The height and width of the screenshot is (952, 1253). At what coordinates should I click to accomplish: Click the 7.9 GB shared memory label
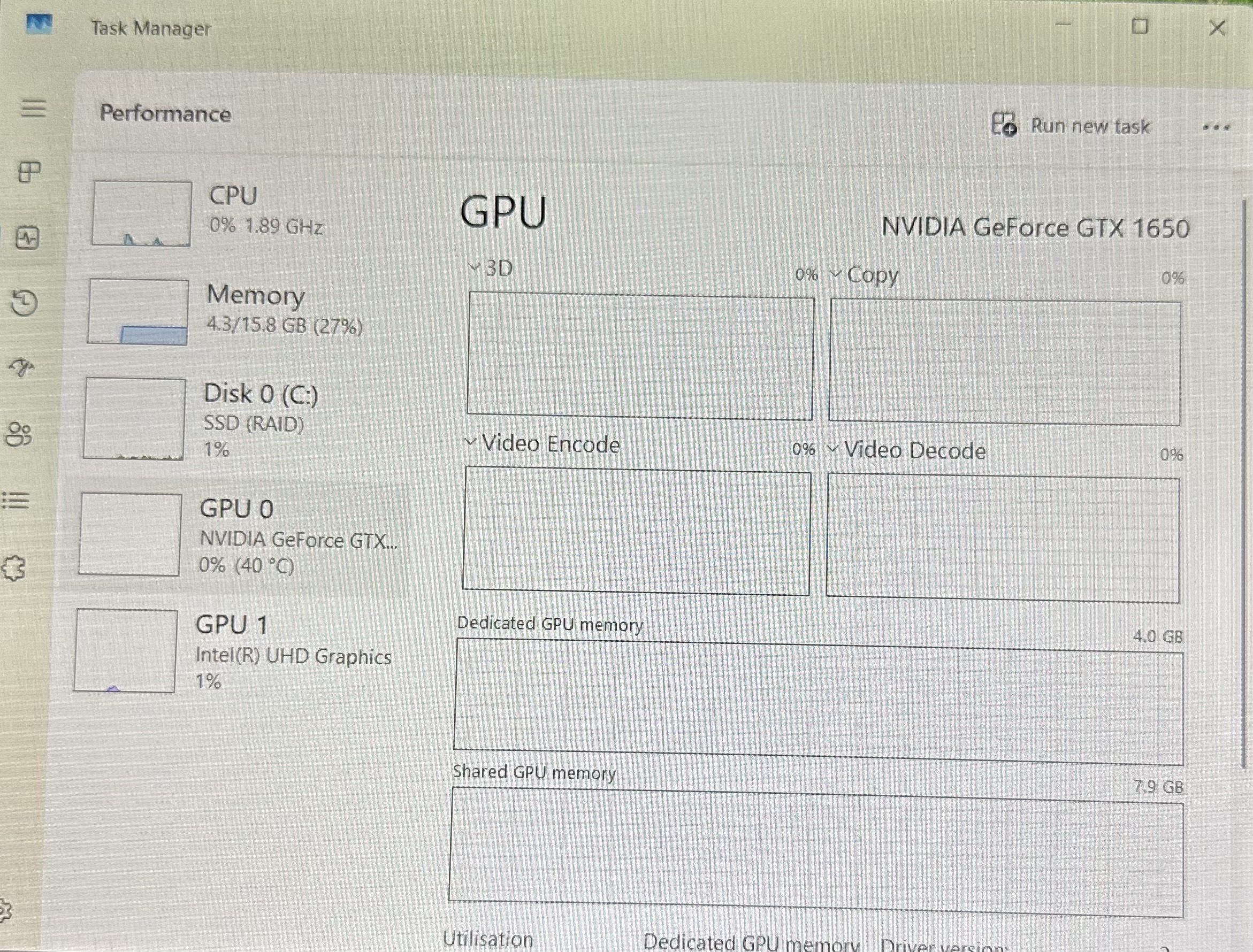click(1158, 787)
